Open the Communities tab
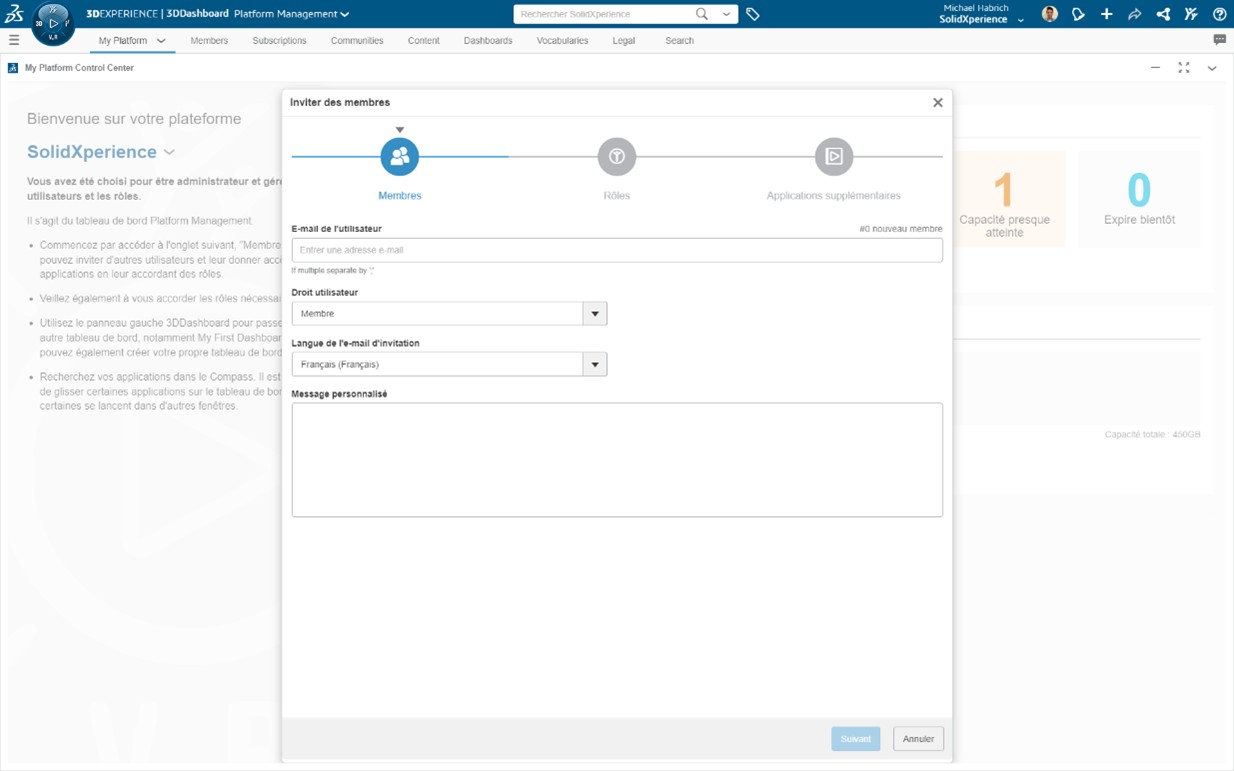 point(357,41)
